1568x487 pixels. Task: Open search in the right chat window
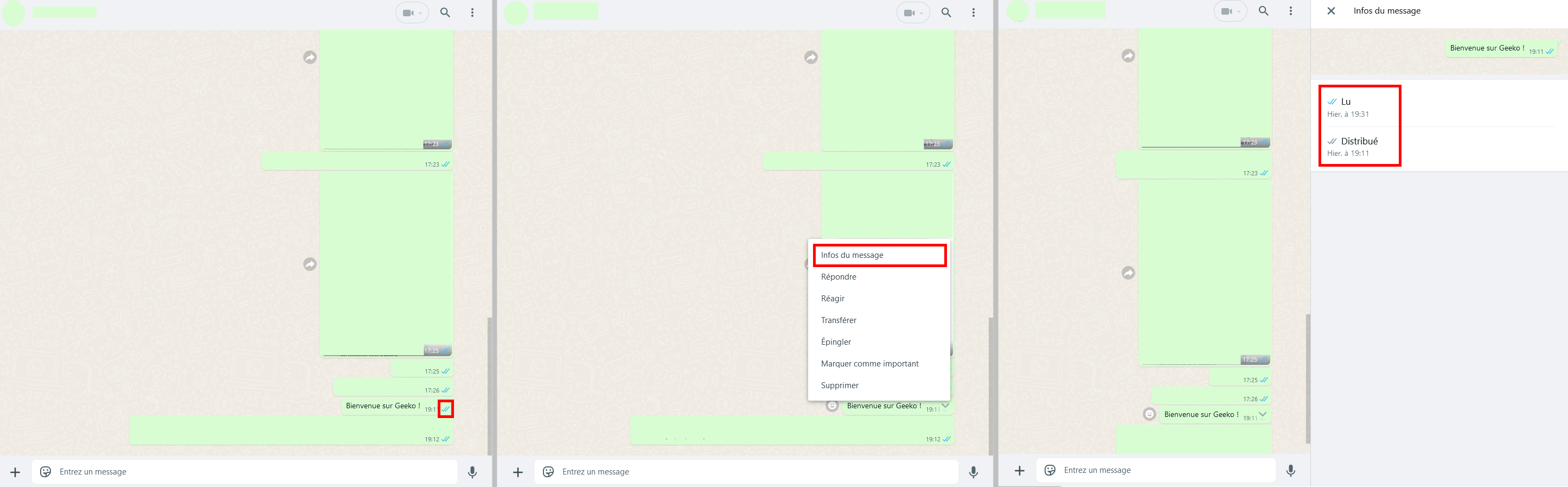[x=1264, y=11]
